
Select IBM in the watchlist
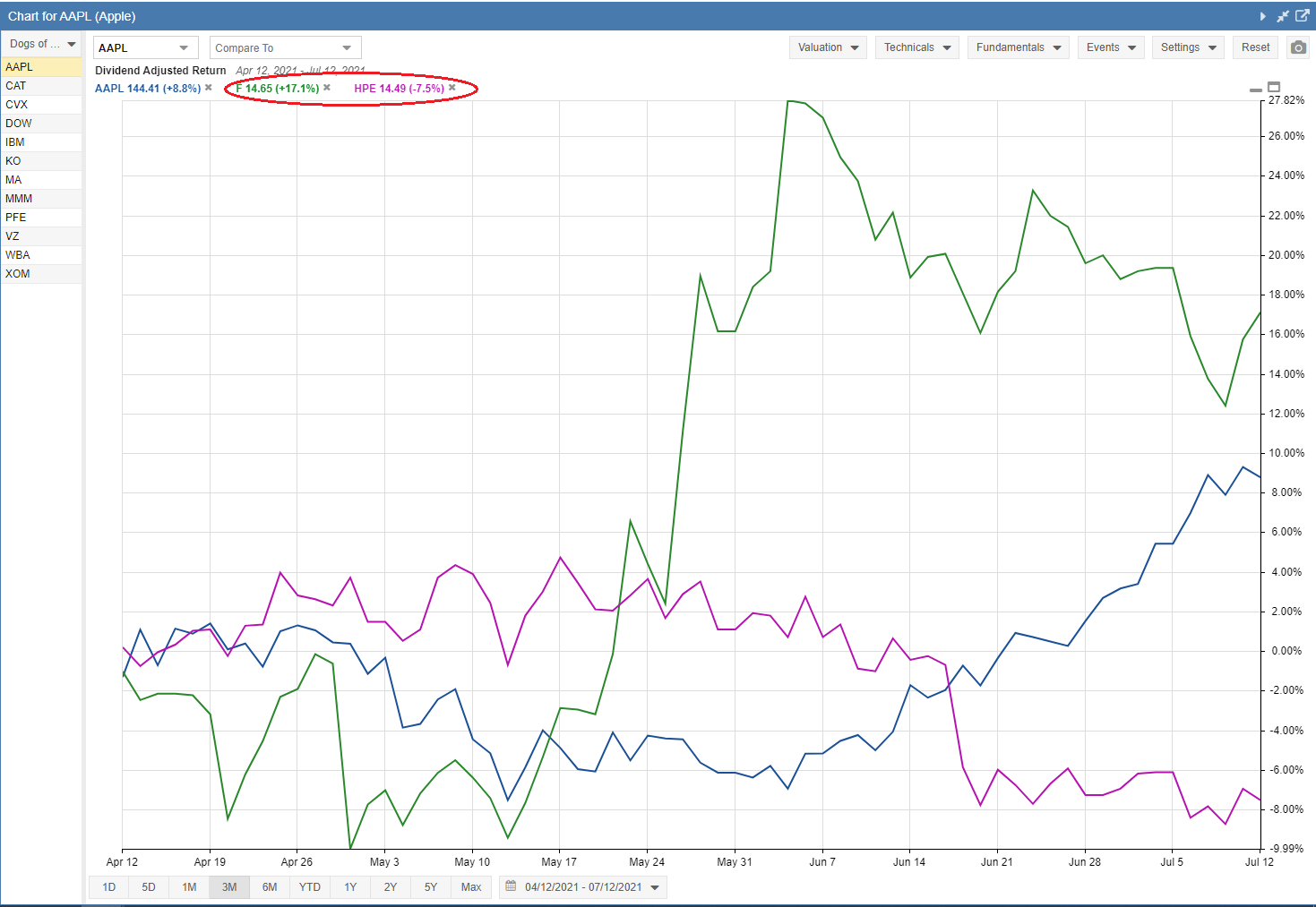coord(41,142)
